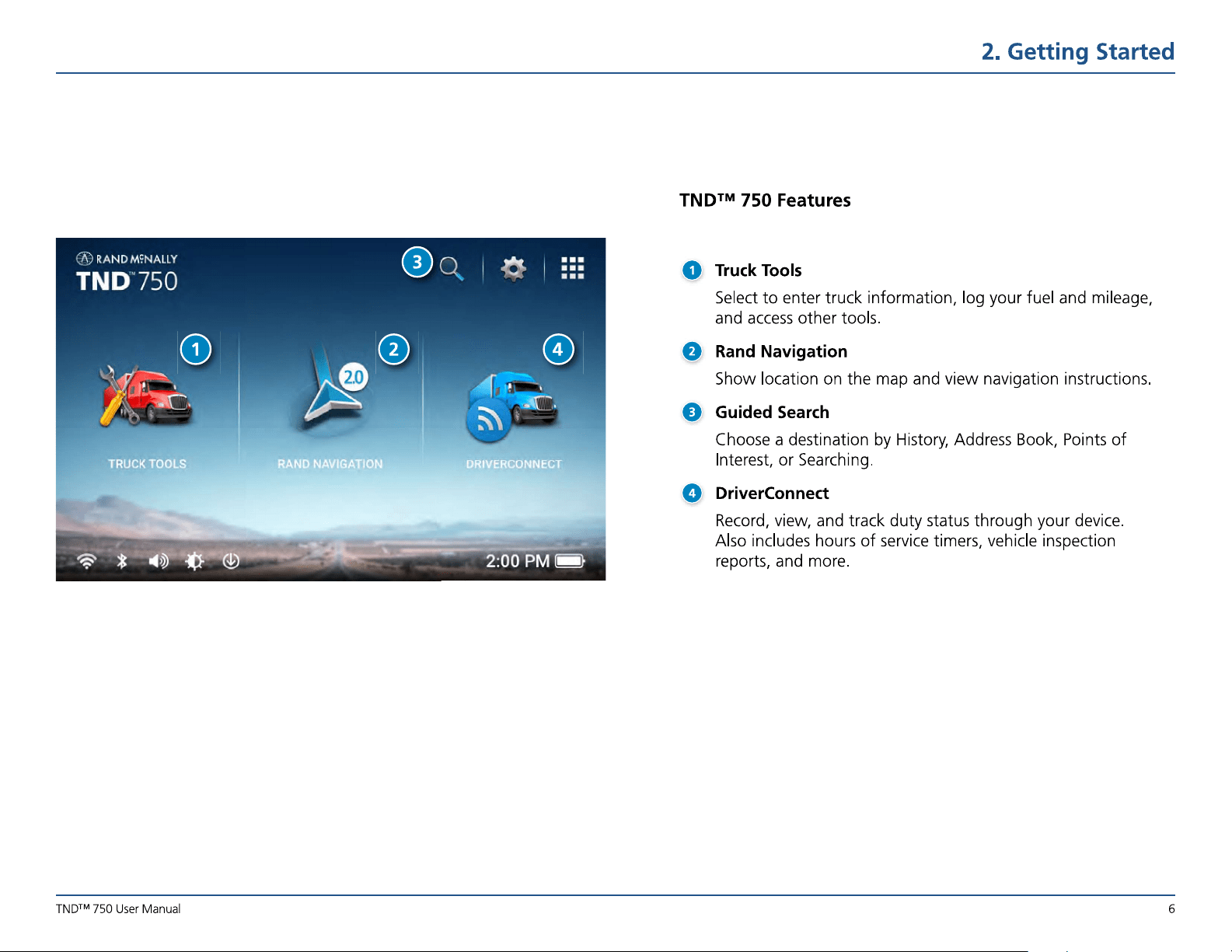The image size is (1232, 952).
Task: Tap the Bluetooth status icon
Action: coord(122,561)
